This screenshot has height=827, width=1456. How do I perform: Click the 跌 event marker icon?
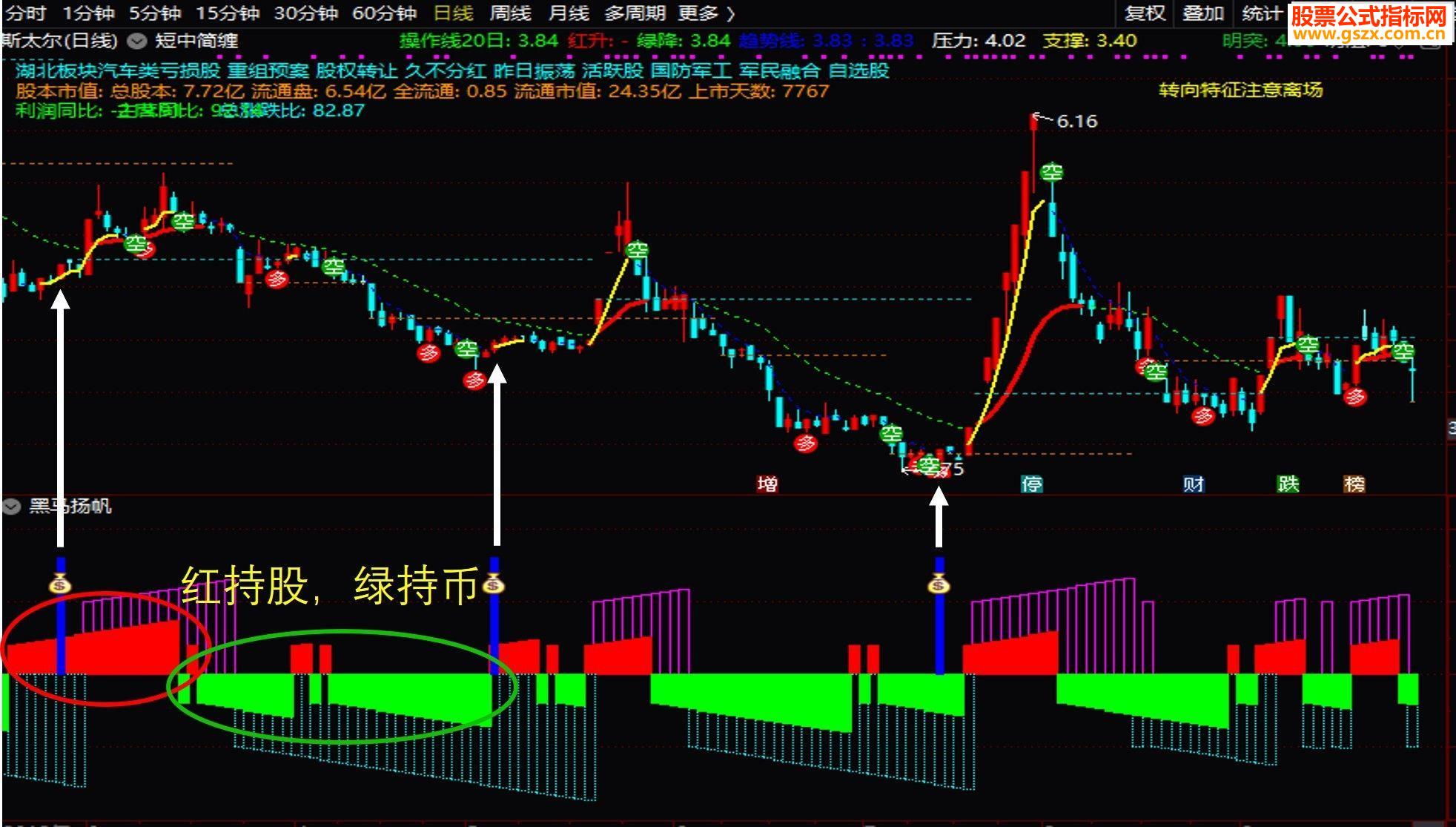point(1288,484)
